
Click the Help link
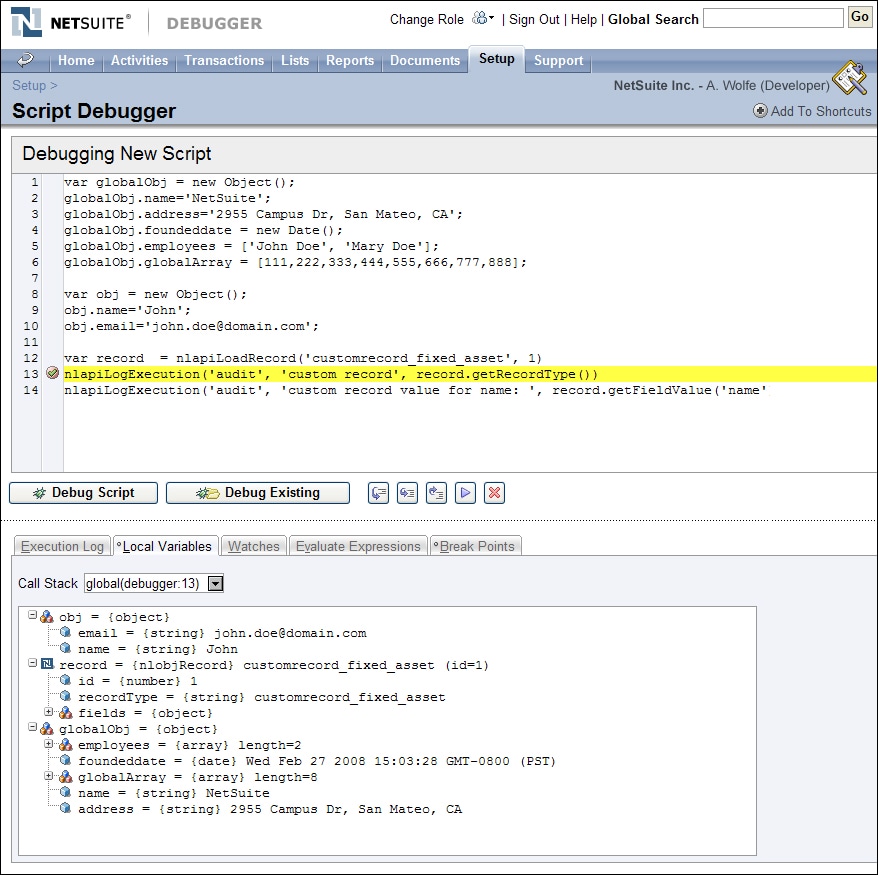click(583, 20)
